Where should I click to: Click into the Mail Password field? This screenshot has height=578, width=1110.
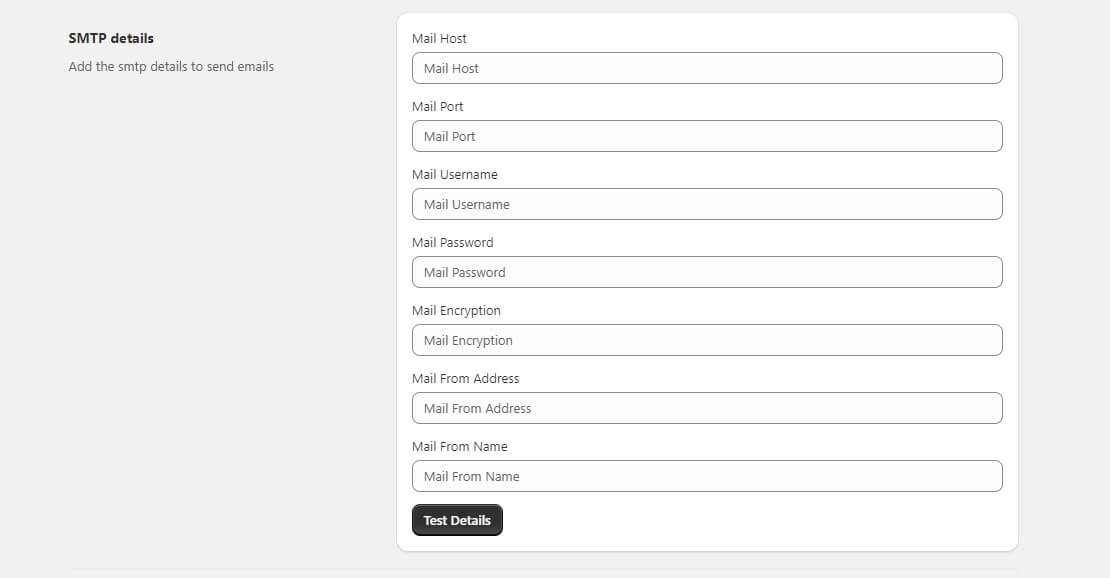(x=706, y=272)
